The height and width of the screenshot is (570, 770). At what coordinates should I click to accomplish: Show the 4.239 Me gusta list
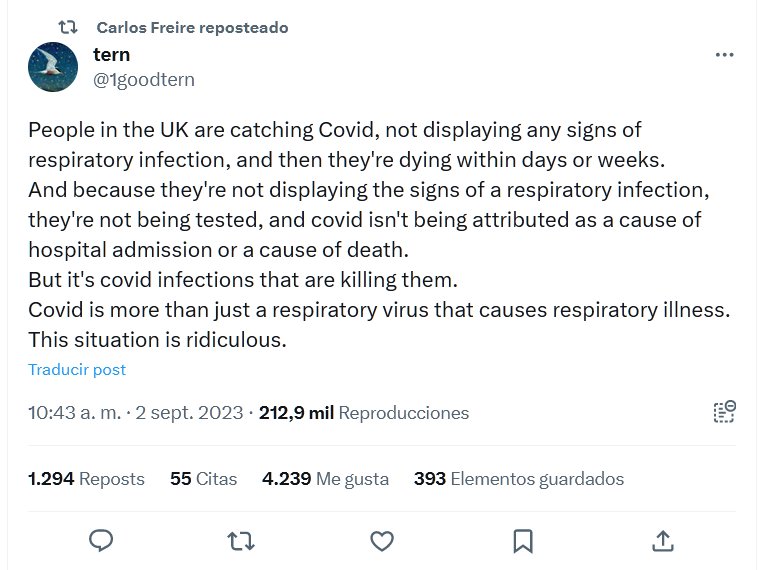(325, 479)
